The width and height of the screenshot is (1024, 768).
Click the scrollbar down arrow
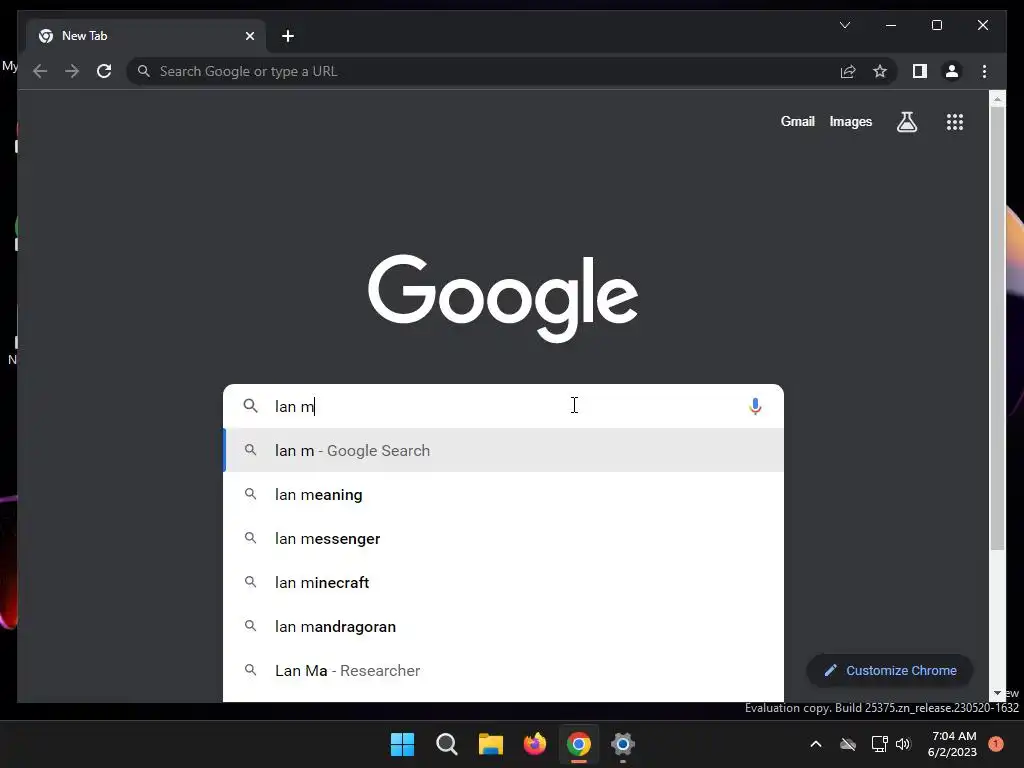pyautogui.click(x=997, y=694)
